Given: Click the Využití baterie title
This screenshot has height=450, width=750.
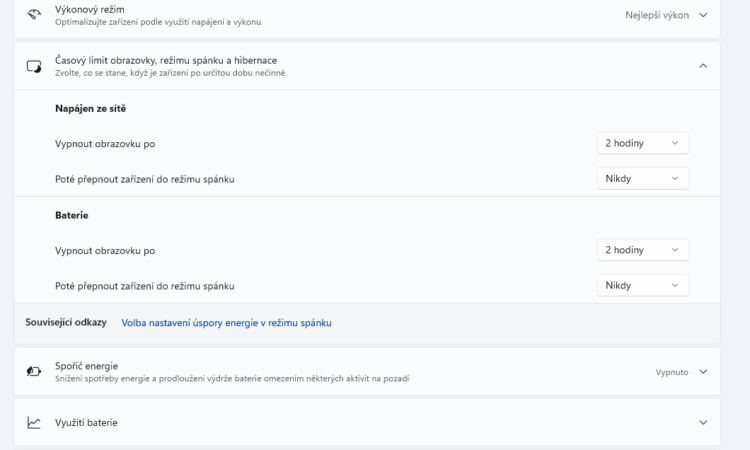Looking at the screenshot, I should [86, 423].
